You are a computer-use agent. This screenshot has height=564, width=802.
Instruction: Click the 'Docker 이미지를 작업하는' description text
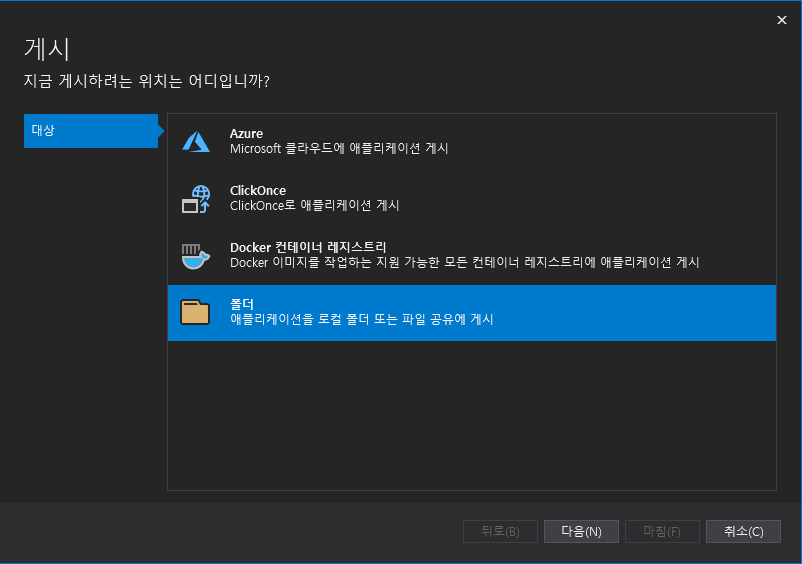pos(464,262)
